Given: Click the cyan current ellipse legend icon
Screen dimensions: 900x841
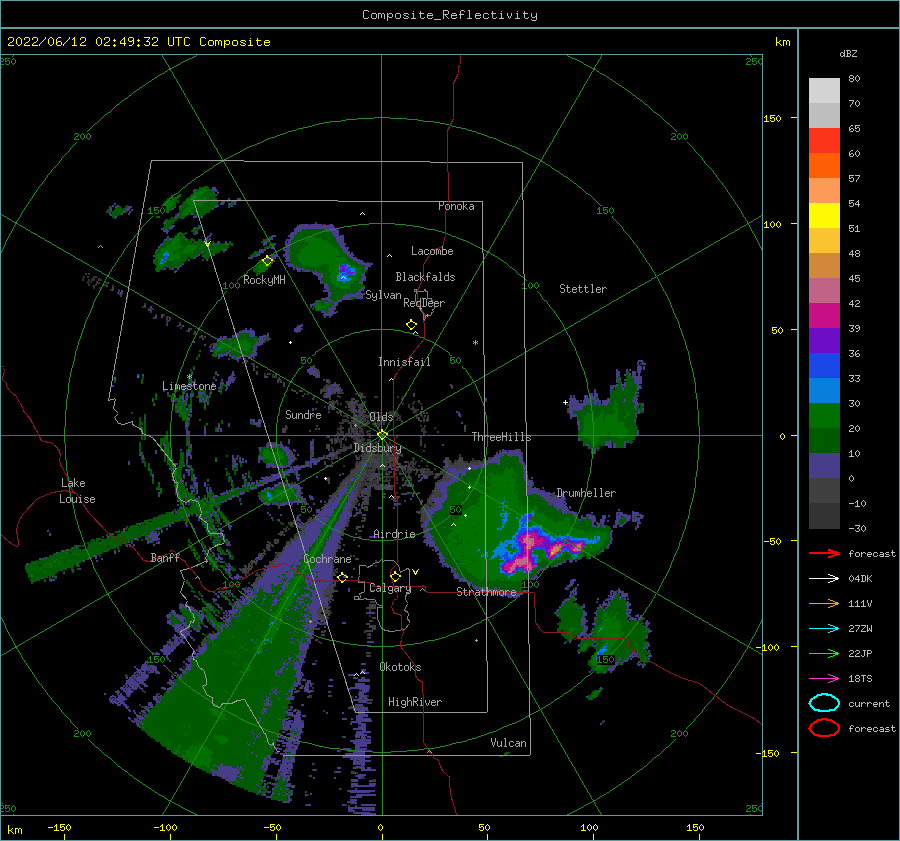Looking at the screenshot, I should point(824,703).
